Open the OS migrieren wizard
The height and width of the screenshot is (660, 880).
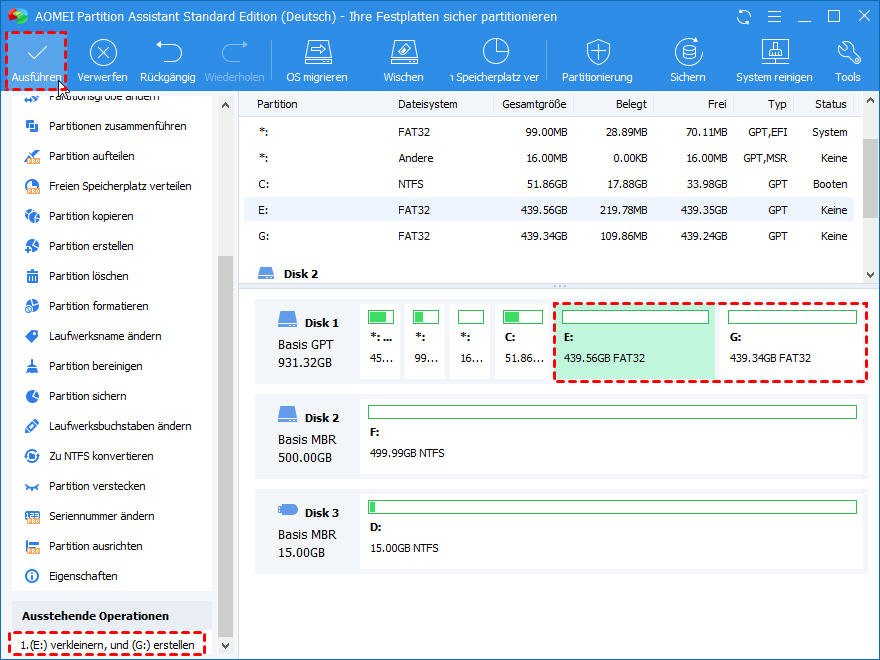317,61
